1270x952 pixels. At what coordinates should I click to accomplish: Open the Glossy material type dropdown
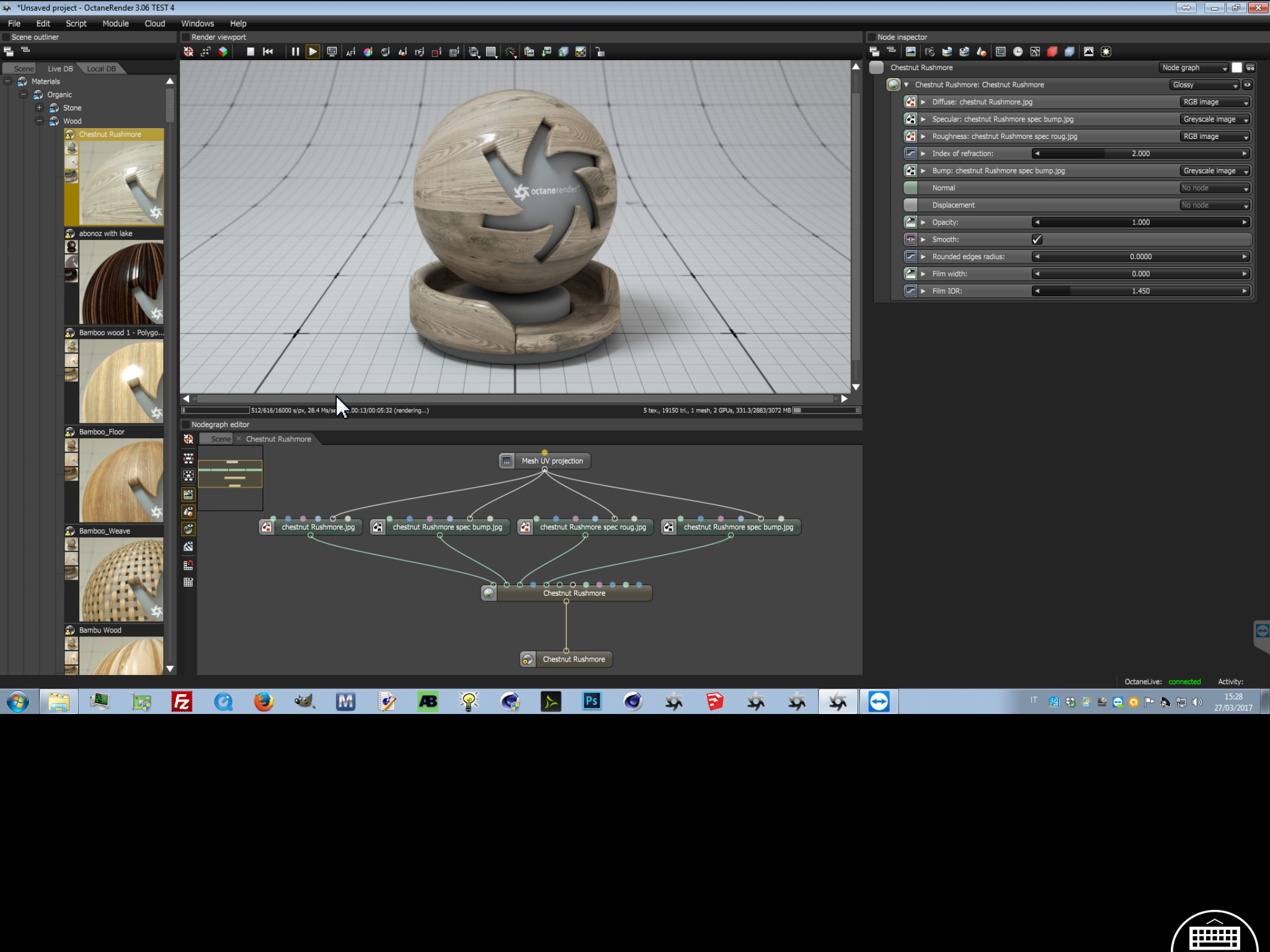pos(1204,85)
